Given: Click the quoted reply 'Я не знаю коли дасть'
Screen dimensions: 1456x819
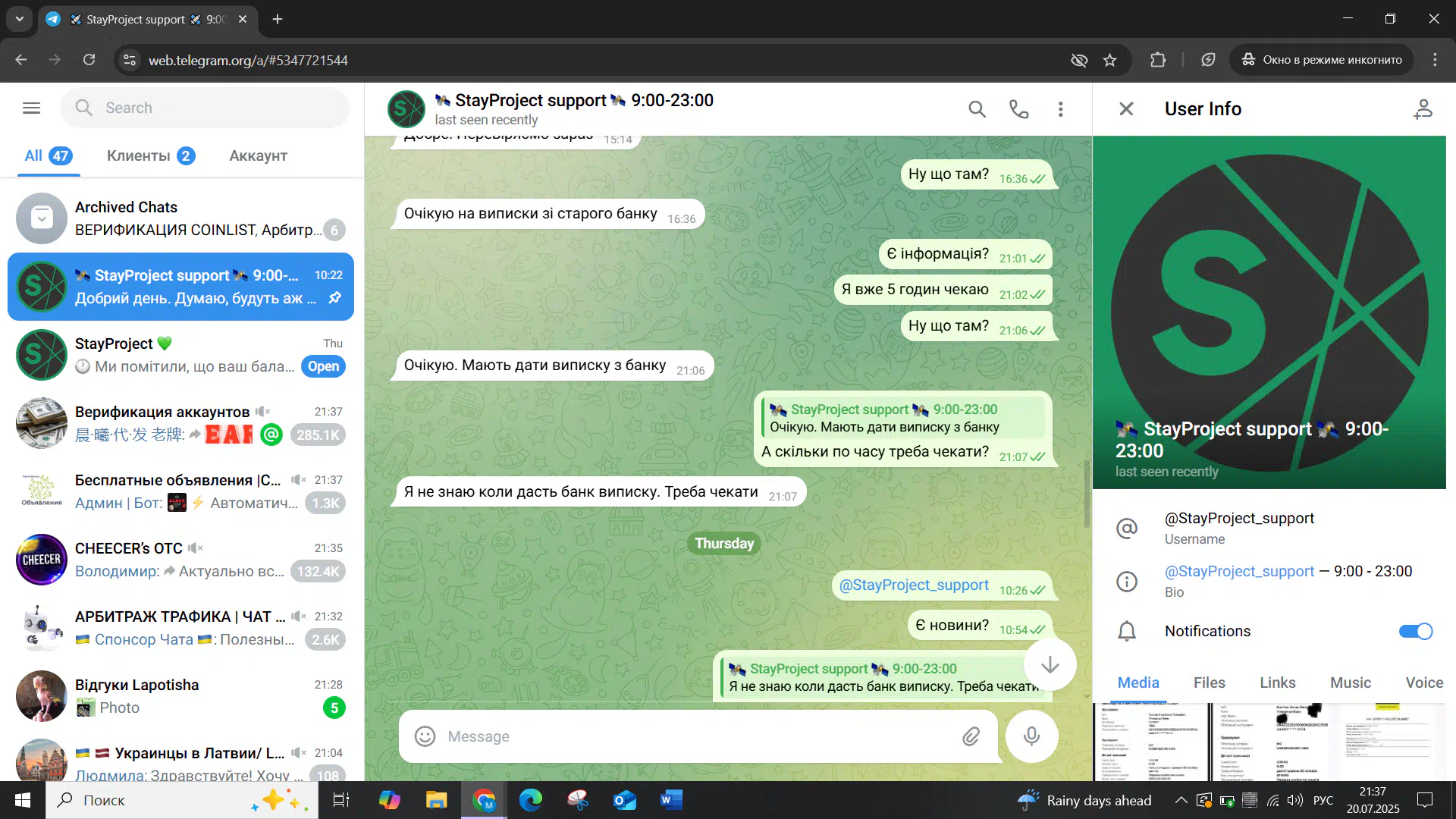Looking at the screenshot, I should pyautogui.click(x=883, y=678).
